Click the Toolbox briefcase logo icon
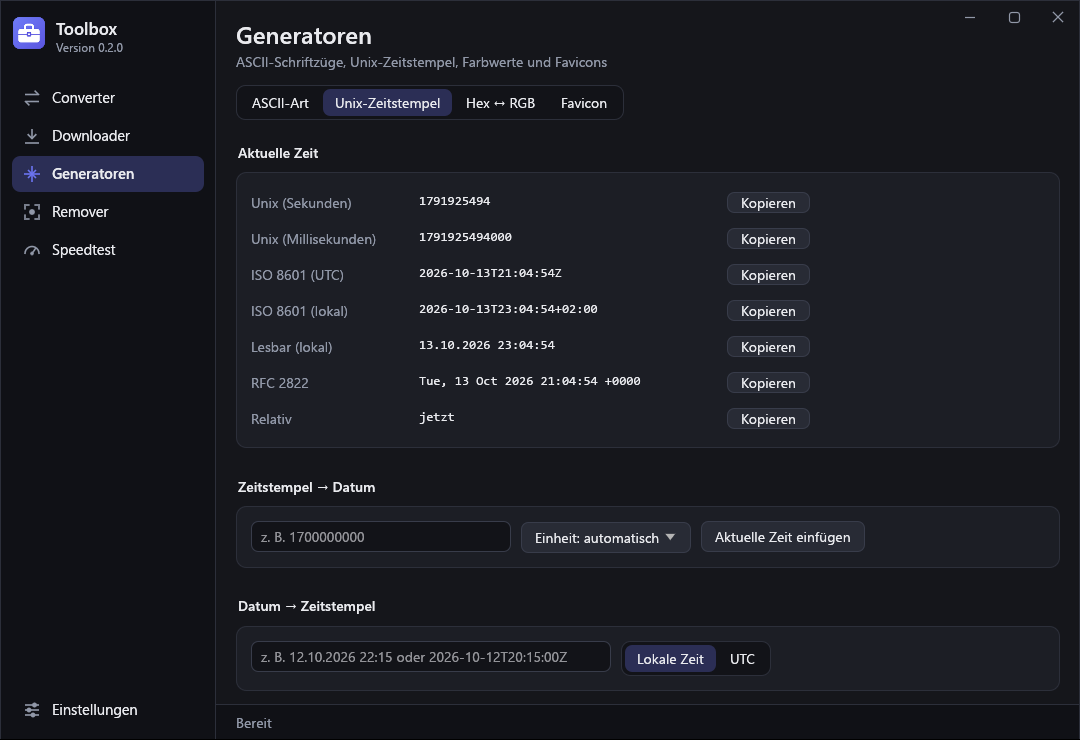Screen dimensions: 1080x740 tap(29, 33)
